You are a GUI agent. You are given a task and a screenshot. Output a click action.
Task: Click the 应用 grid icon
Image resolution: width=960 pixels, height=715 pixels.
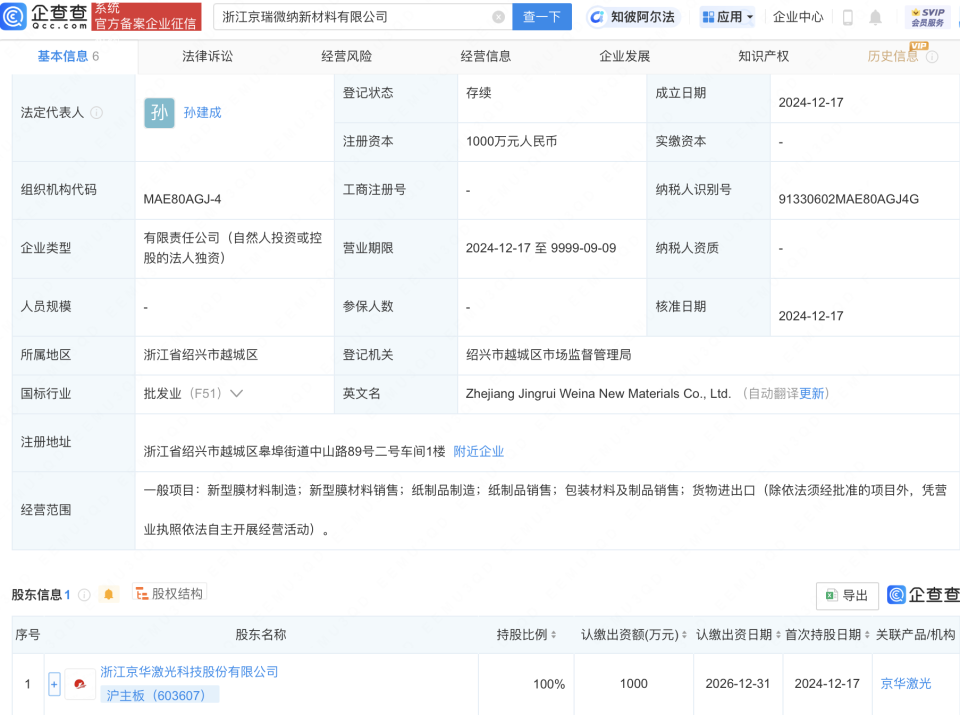point(708,15)
